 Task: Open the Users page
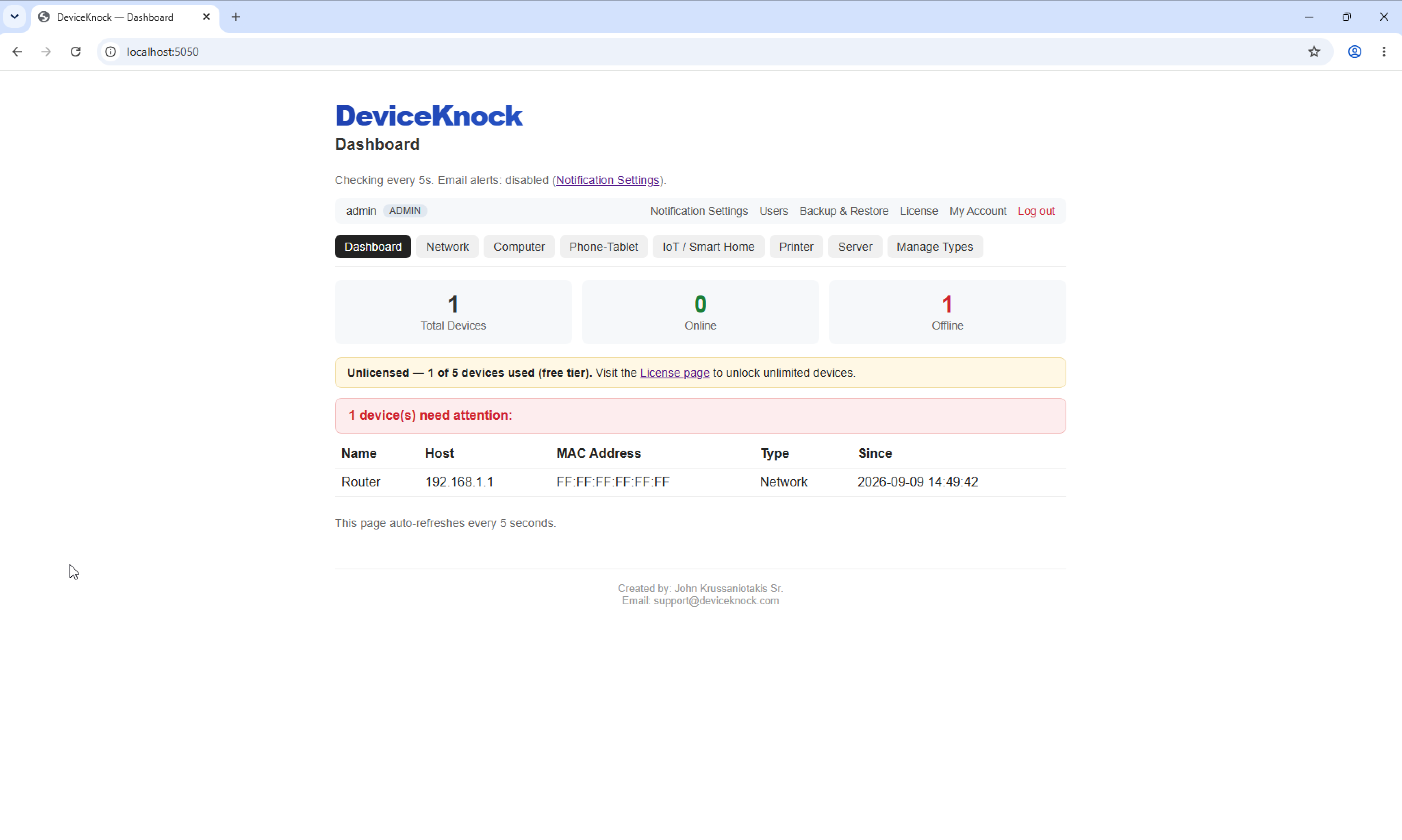pos(773,211)
